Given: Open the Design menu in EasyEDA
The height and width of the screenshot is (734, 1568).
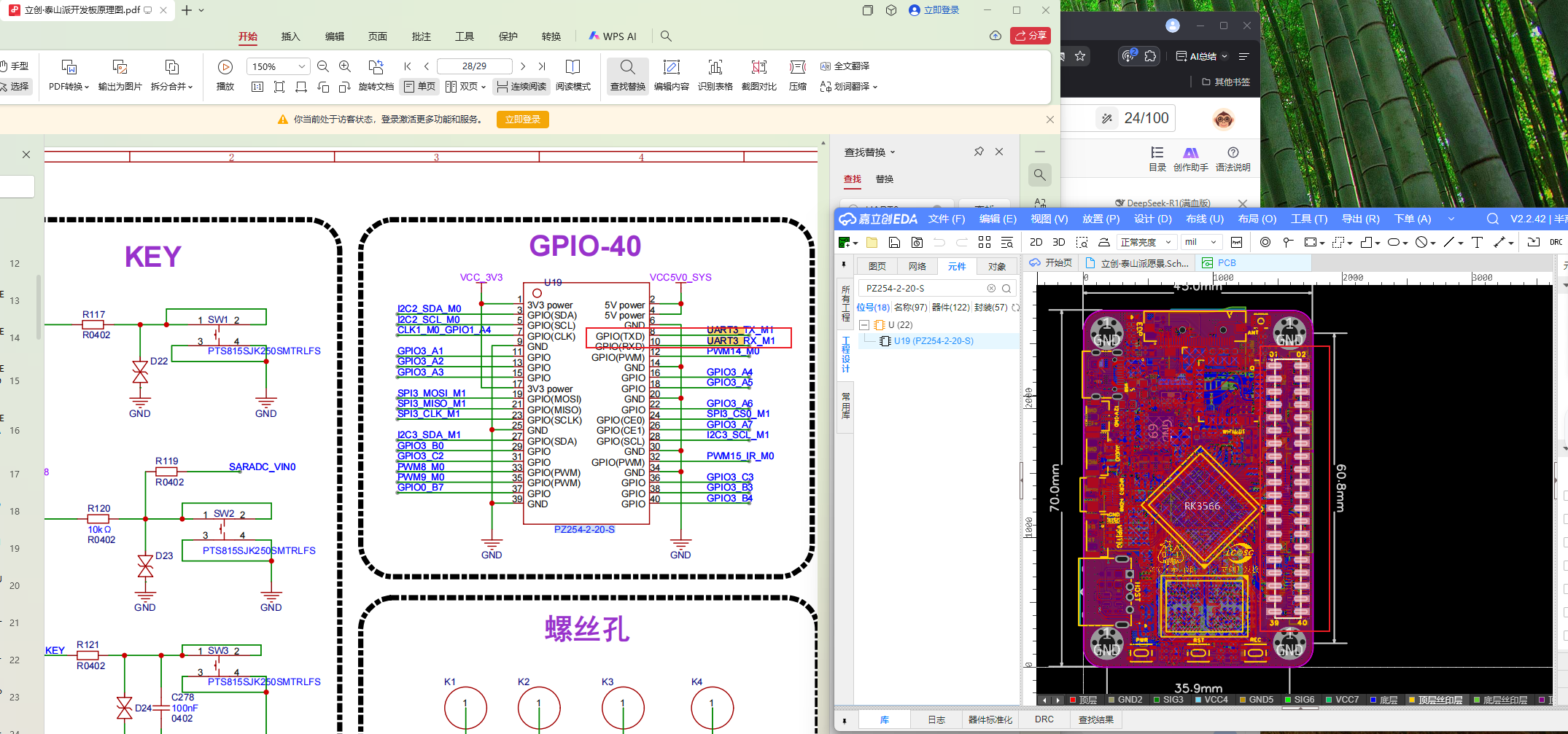Looking at the screenshot, I should [x=1152, y=219].
